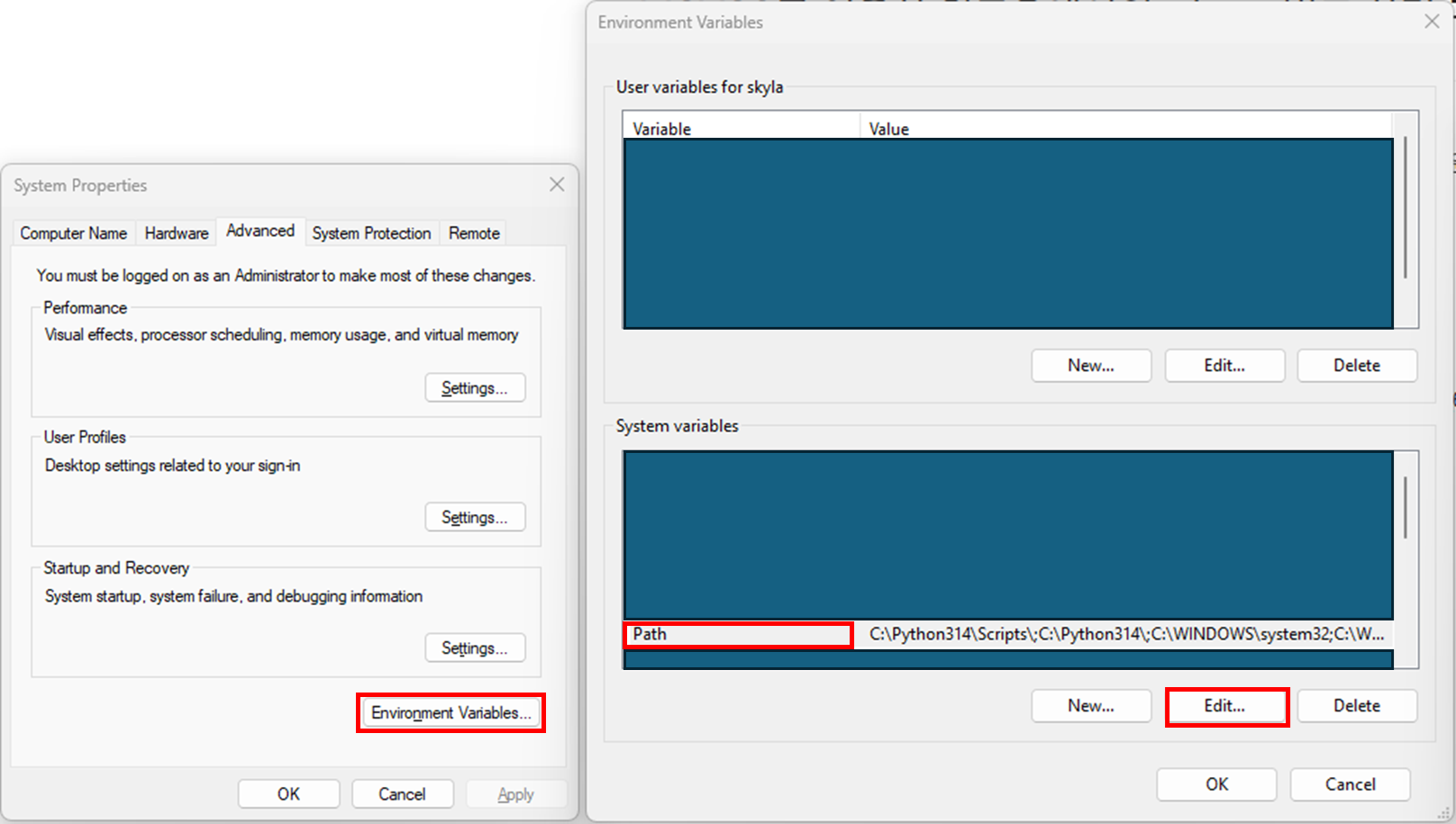This screenshot has width=1456, height=824.
Task: Switch to the Hardware tab
Action: pos(177,233)
